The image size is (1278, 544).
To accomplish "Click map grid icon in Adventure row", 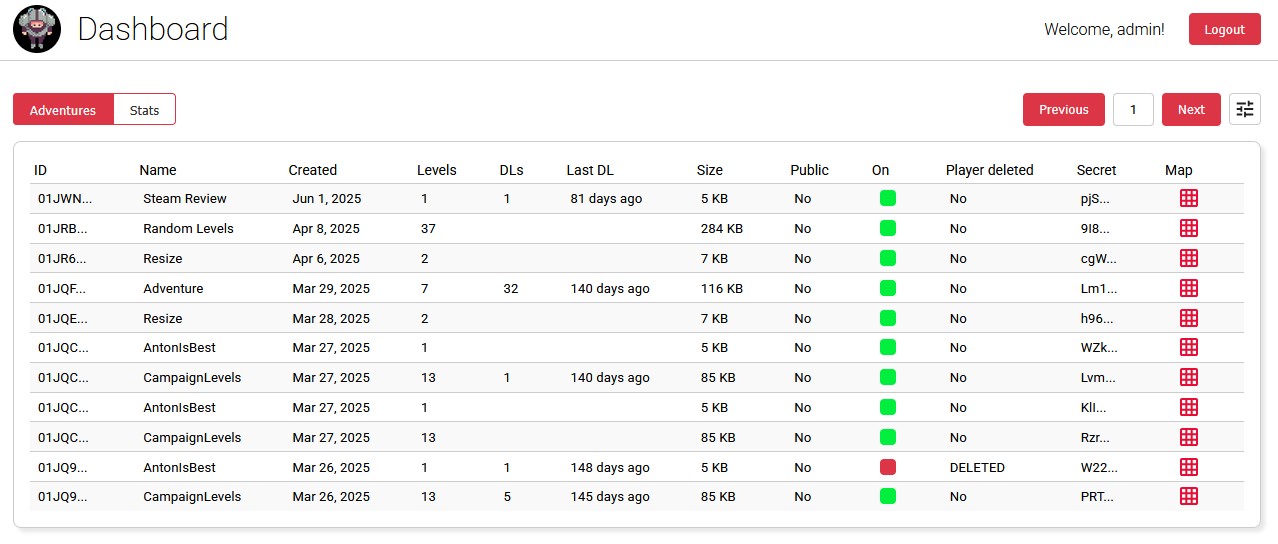I will [1189, 288].
